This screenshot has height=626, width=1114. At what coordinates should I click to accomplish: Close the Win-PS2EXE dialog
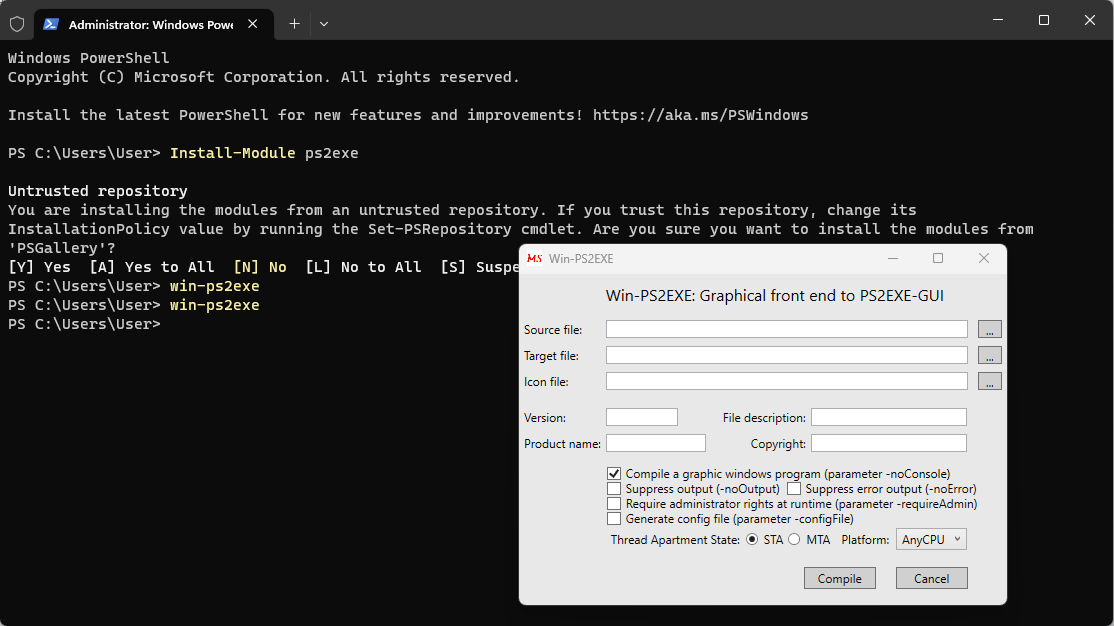(984, 259)
